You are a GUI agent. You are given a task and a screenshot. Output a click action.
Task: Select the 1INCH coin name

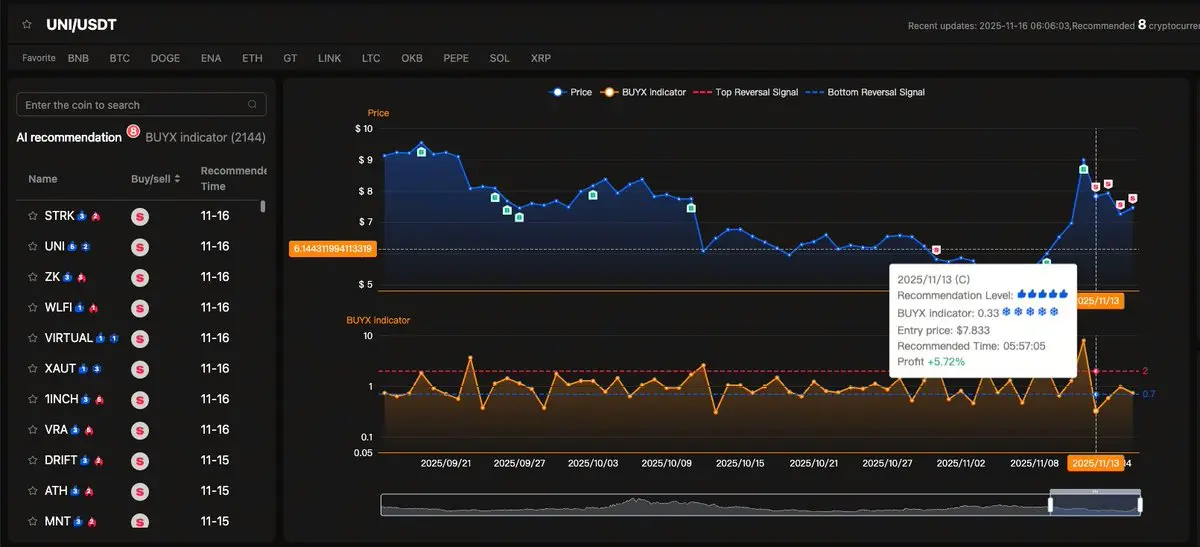62,399
